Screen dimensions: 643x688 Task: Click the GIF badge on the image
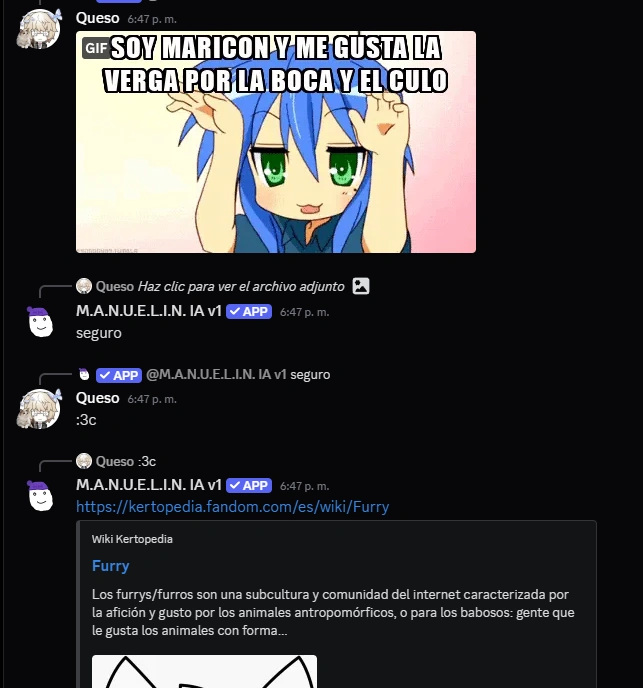pos(96,48)
